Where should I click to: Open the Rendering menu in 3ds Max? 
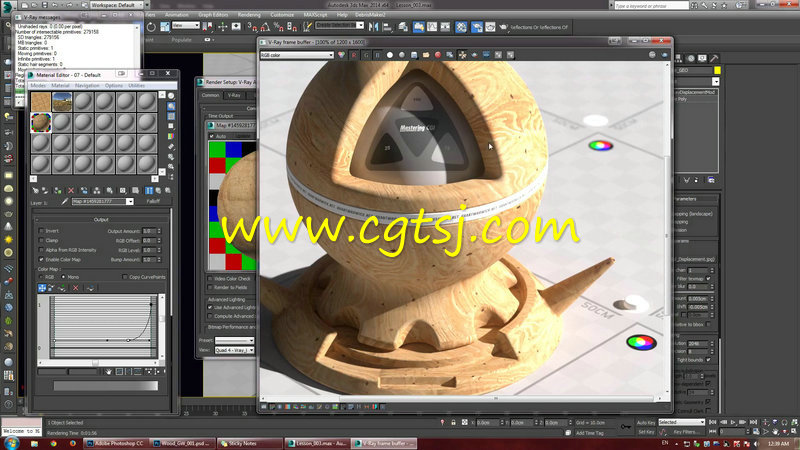[249, 15]
